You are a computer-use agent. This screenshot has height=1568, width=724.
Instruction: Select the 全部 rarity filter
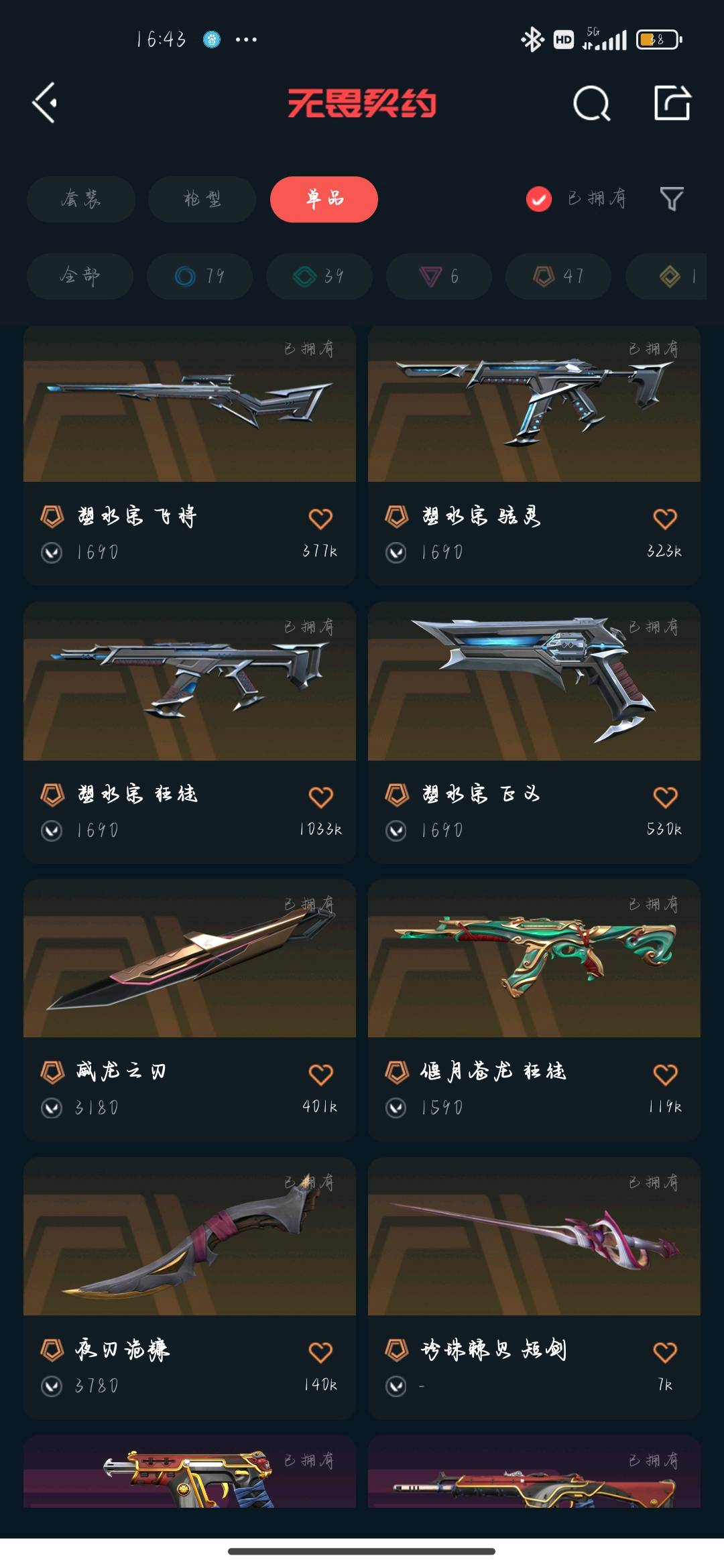click(x=80, y=276)
